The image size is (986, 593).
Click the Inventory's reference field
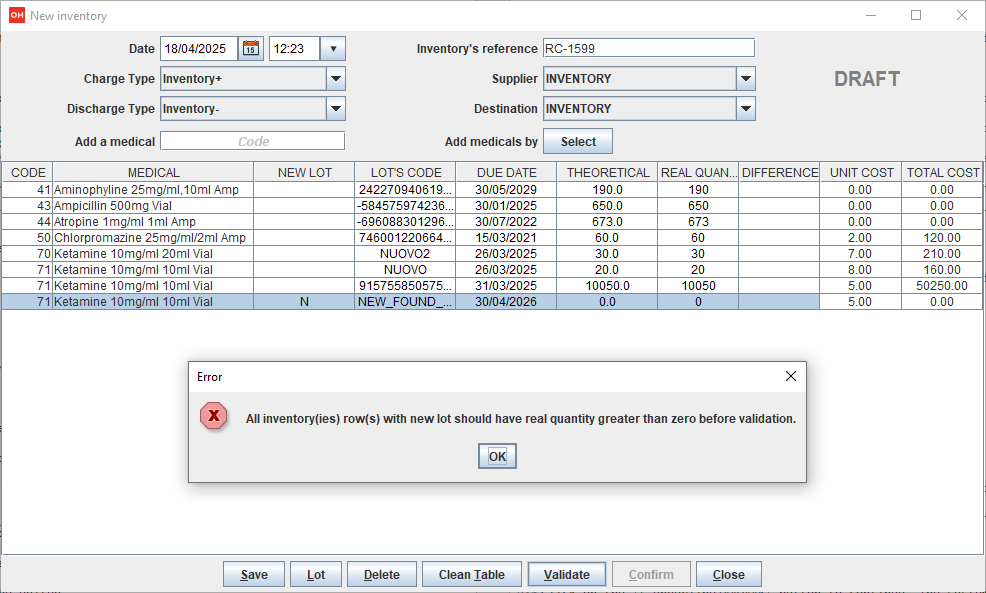[648, 48]
